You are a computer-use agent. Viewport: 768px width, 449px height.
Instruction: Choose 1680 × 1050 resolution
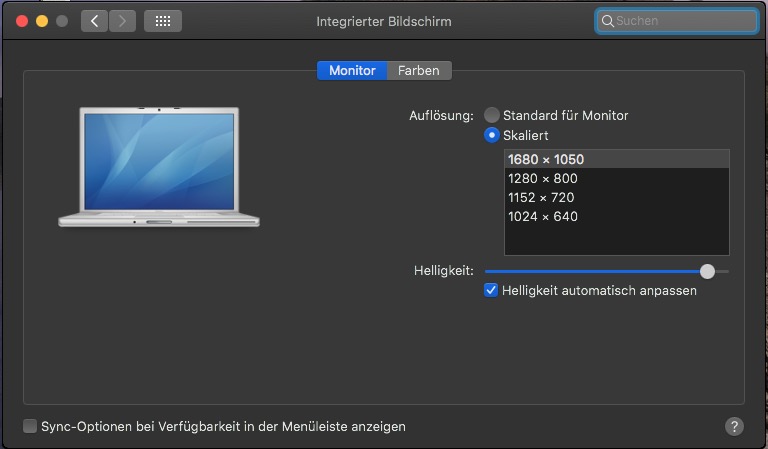coord(617,159)
